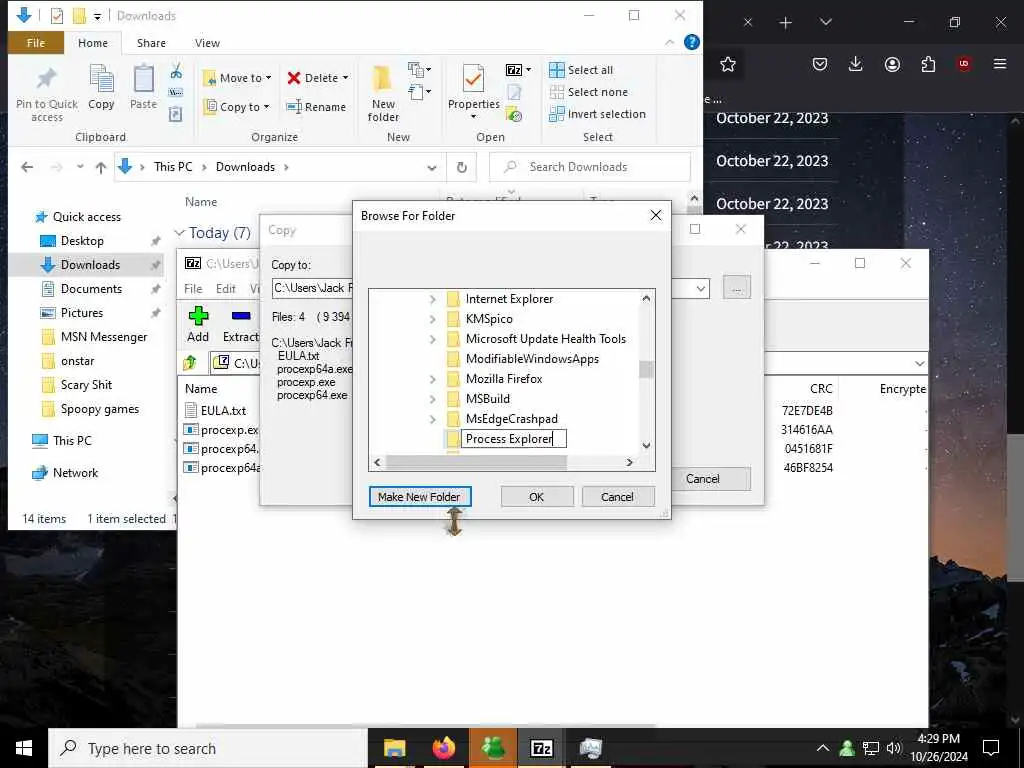Click the Back arrow in File Explorer
The width and height of the screenshot is (1024, 768).
pyautogui.click(x=27, y=167)
